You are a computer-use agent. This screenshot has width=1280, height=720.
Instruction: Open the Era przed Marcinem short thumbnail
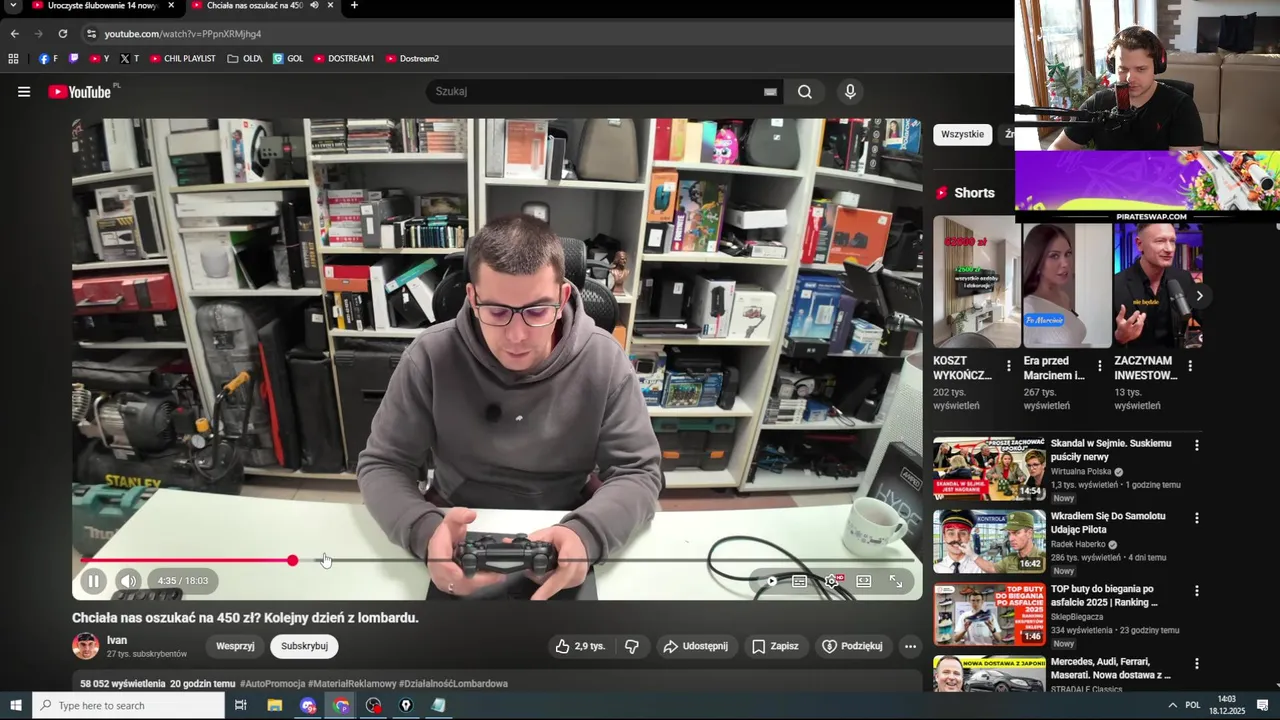click(x=1067, y=286)
